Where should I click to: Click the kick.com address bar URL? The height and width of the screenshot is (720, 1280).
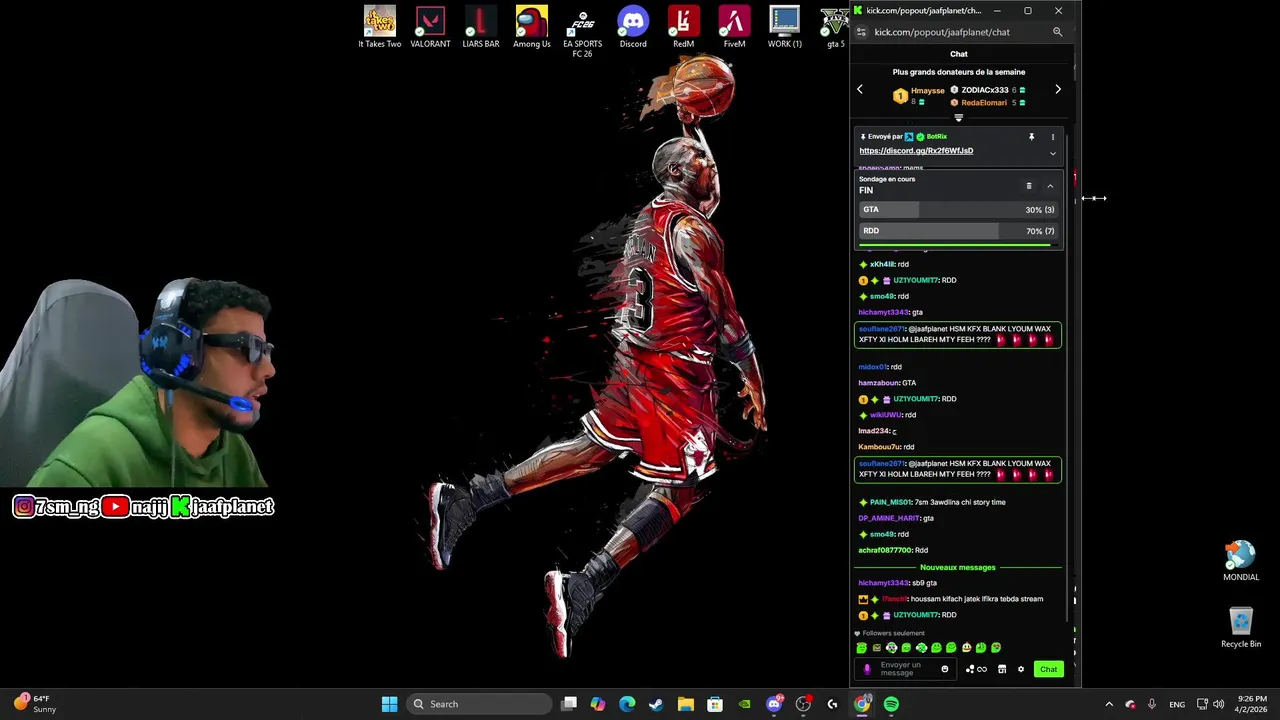point(942,32)
